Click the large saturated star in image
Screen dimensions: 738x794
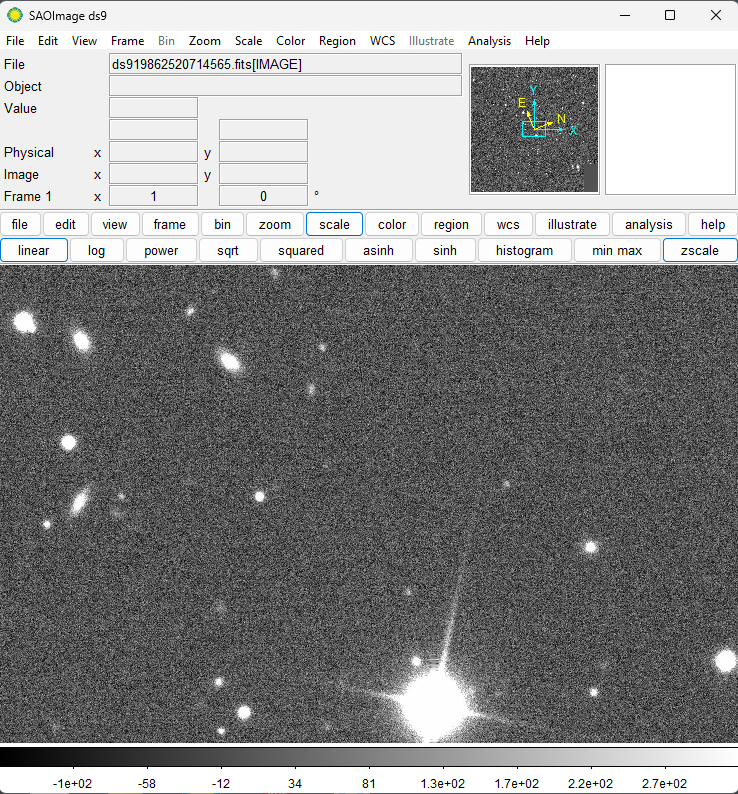pyautogui.click(x=435, y=705)
